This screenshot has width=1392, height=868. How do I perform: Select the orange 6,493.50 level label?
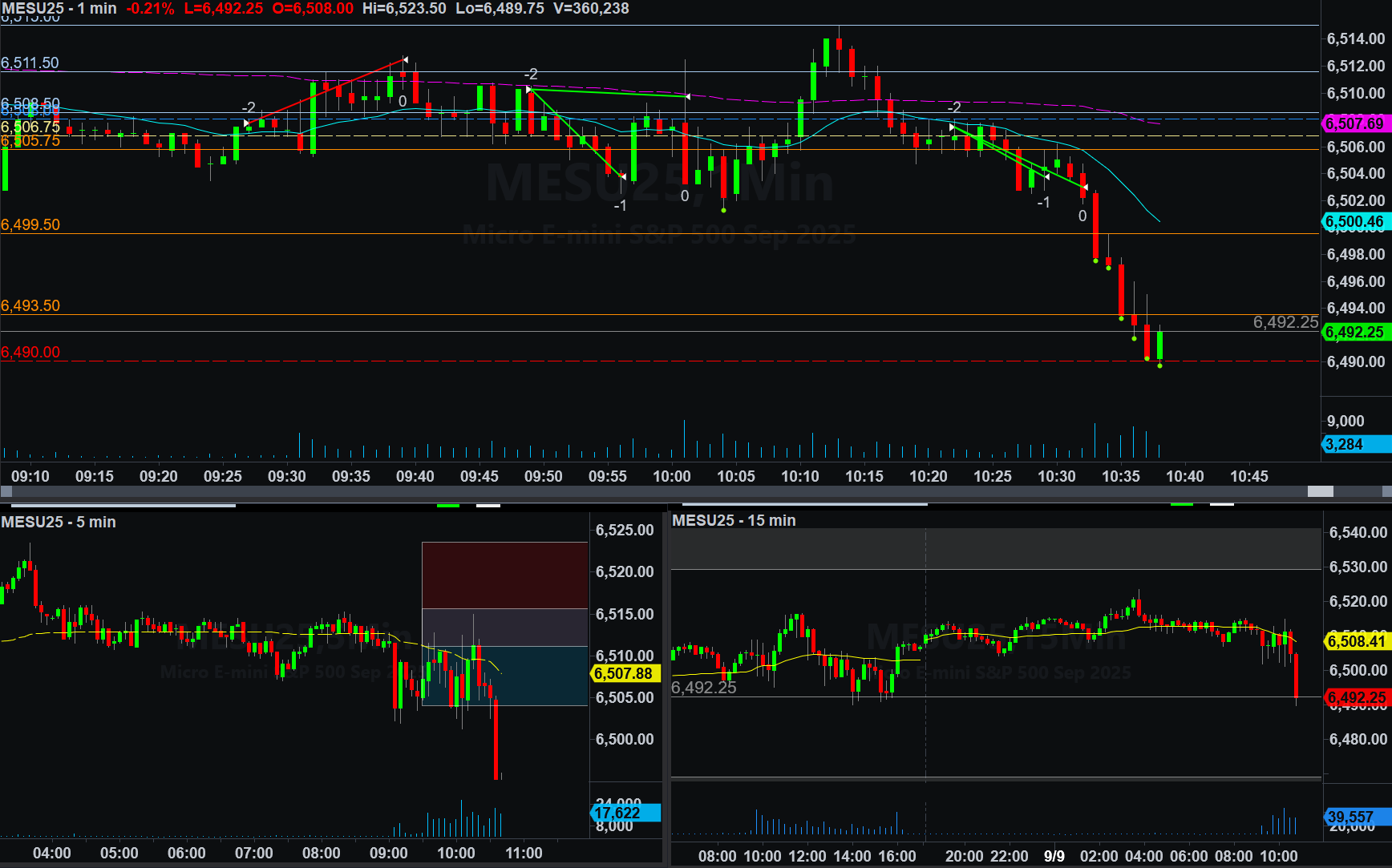click(x=30, y=306)
